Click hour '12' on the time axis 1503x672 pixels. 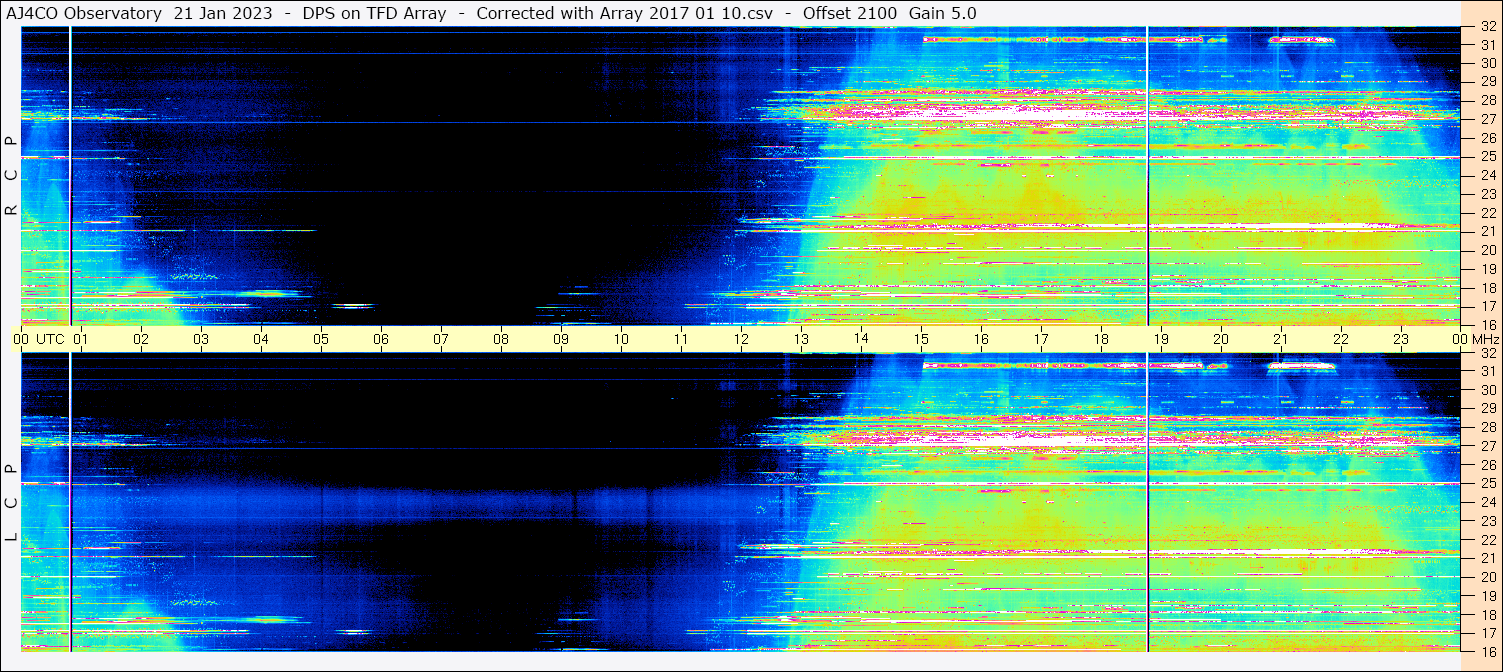741,339
